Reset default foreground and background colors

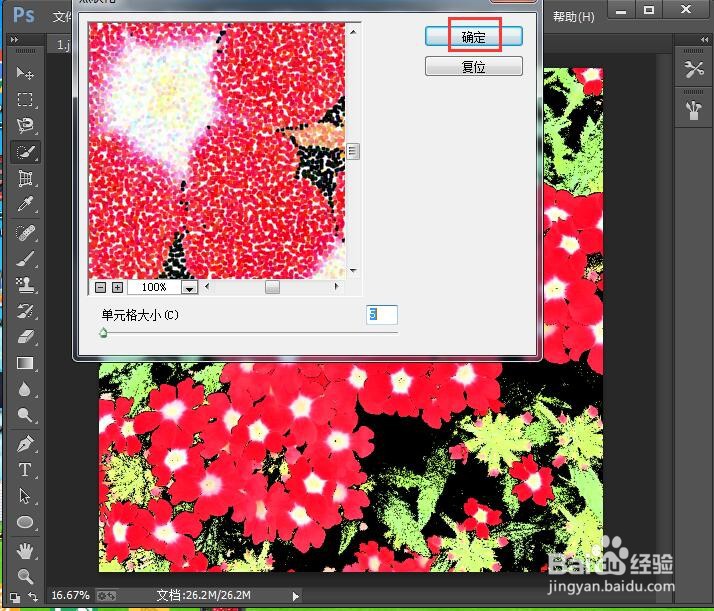pyautogui.click(x=15, y=597)
